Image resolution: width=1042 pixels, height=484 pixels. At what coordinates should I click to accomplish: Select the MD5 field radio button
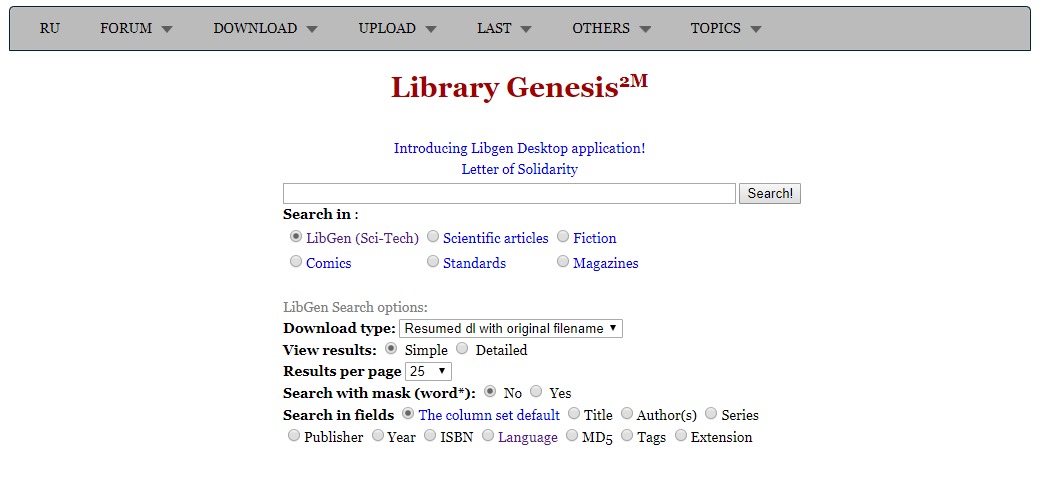pos(572,435)
